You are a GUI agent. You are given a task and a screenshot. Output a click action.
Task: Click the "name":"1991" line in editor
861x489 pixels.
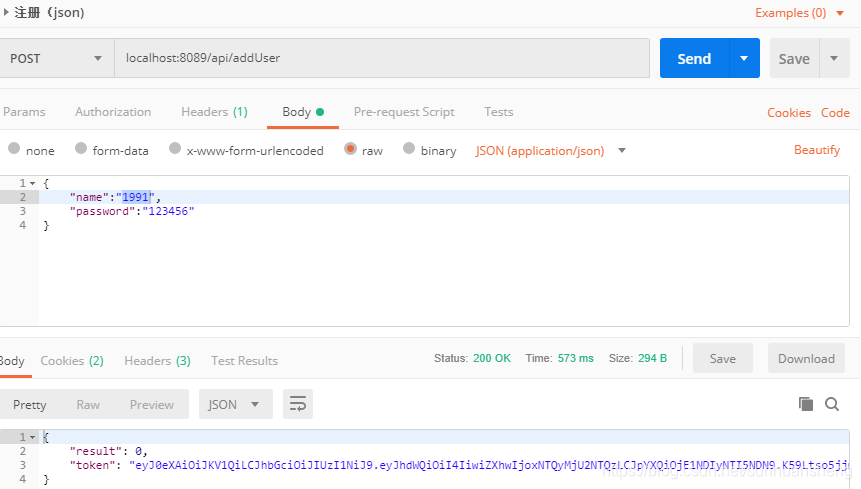115,197
